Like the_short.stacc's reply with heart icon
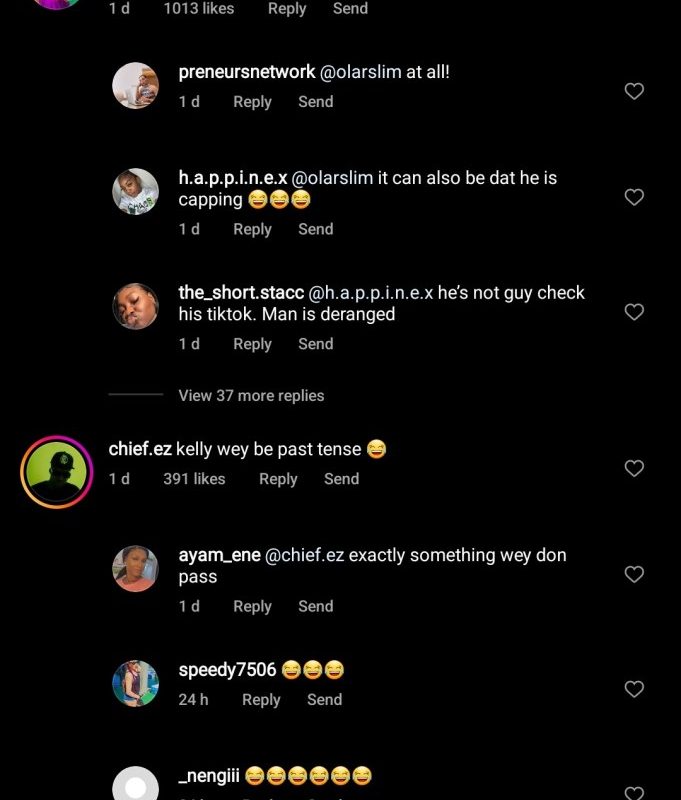This screenshot has height=800, width=681. [634, 312]
